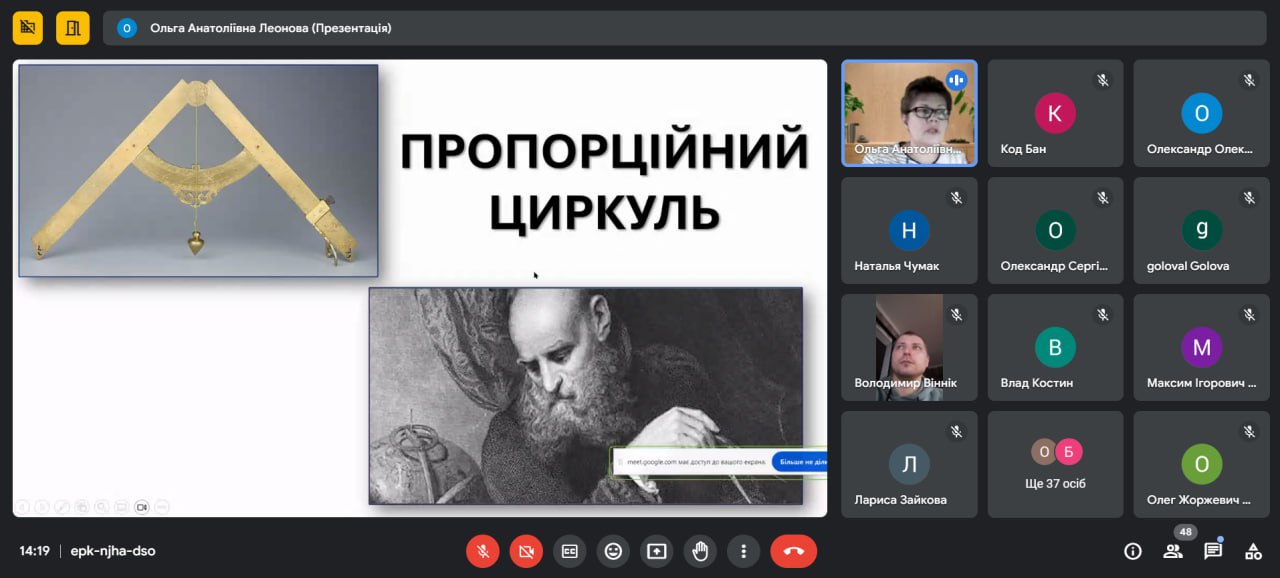Open the three-dot more options menu
The height and width of the screenshot is (578, 1280).
click(x=743, y=551)
